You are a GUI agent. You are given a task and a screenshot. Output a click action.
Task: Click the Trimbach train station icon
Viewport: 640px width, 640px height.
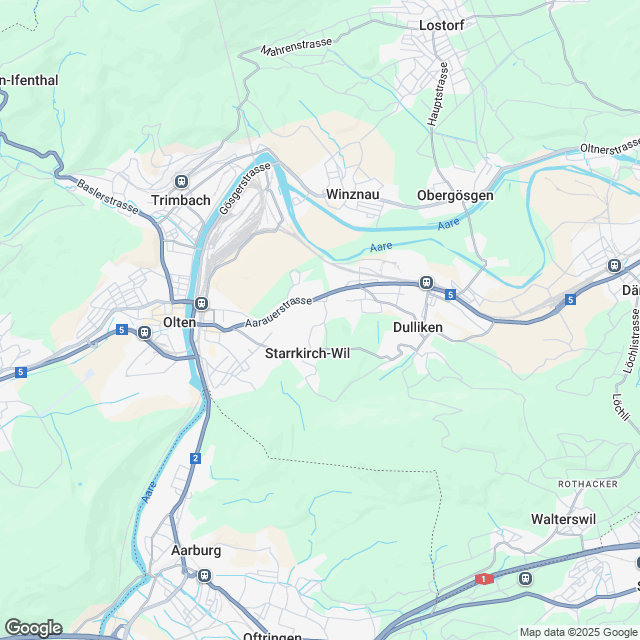coord(181,181)
